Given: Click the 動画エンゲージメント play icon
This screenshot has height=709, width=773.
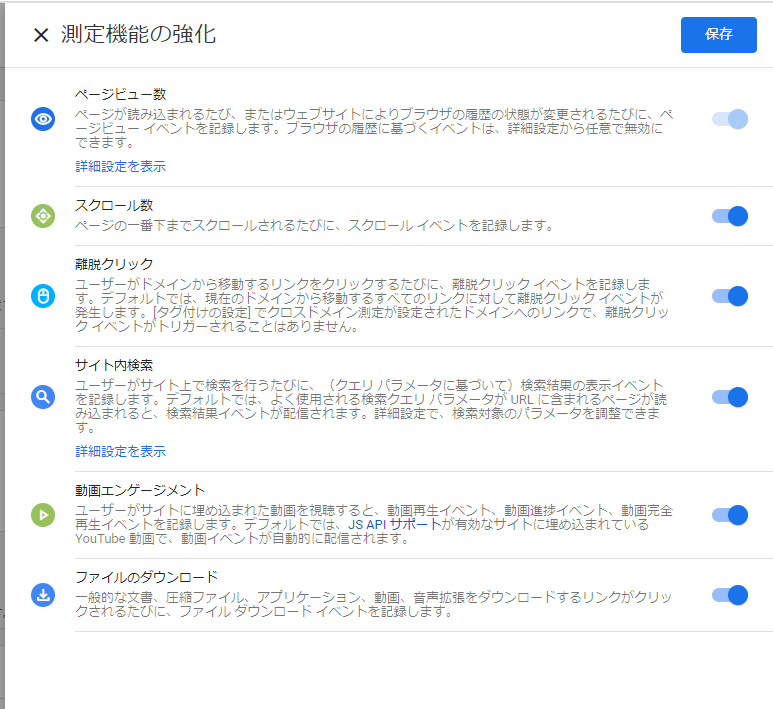Looking at the screenshot, I should pos(43,515).
